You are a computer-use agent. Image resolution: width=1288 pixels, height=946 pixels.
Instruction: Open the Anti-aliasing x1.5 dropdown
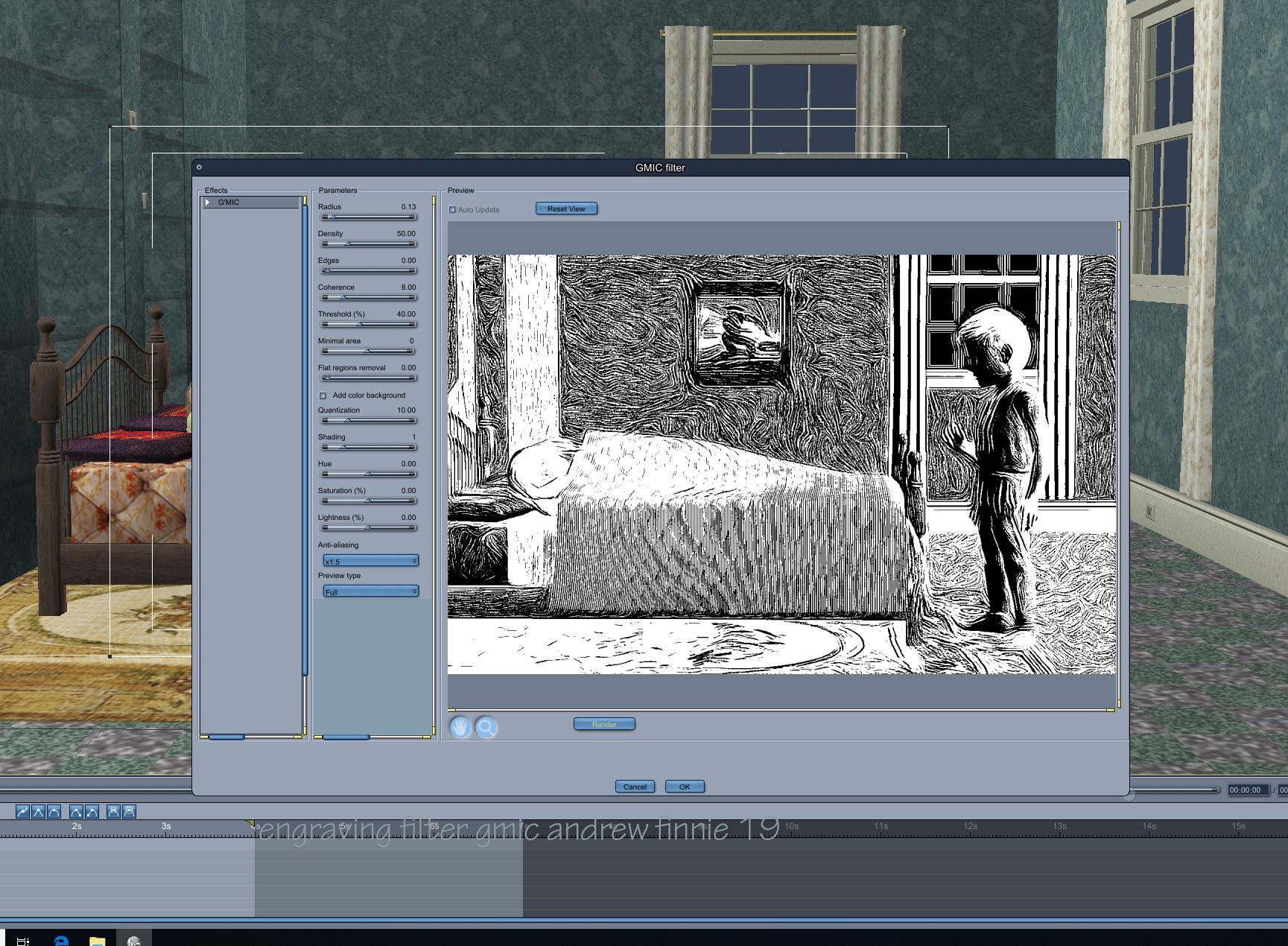pyautogui.click(x=370, y=561)
